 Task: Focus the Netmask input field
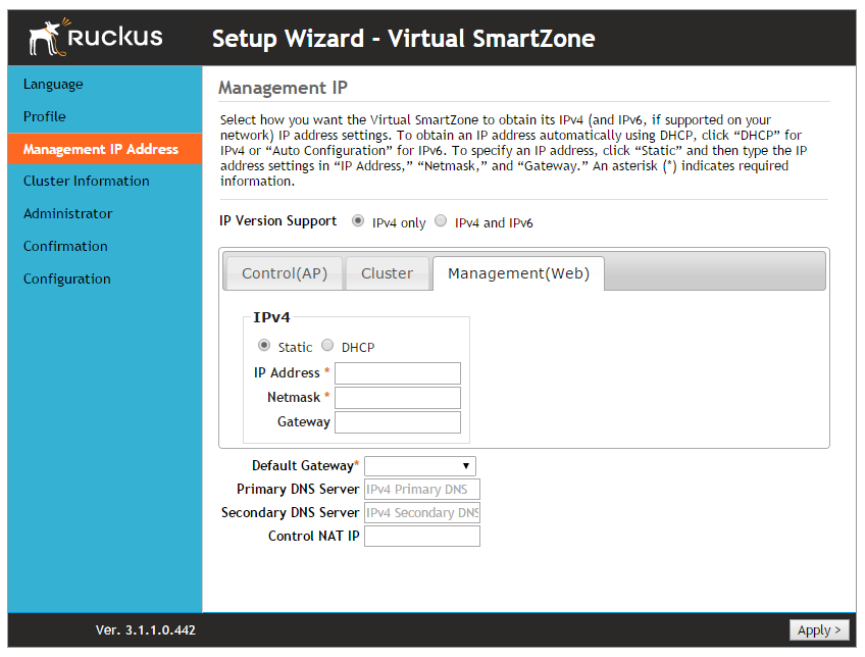pyautogui.click(x=397, y=398)
